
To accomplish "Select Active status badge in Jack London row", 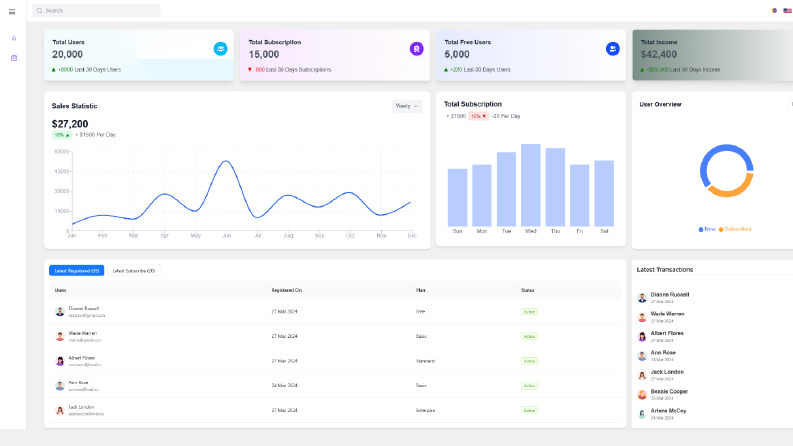I will click(x=529, y=410).
